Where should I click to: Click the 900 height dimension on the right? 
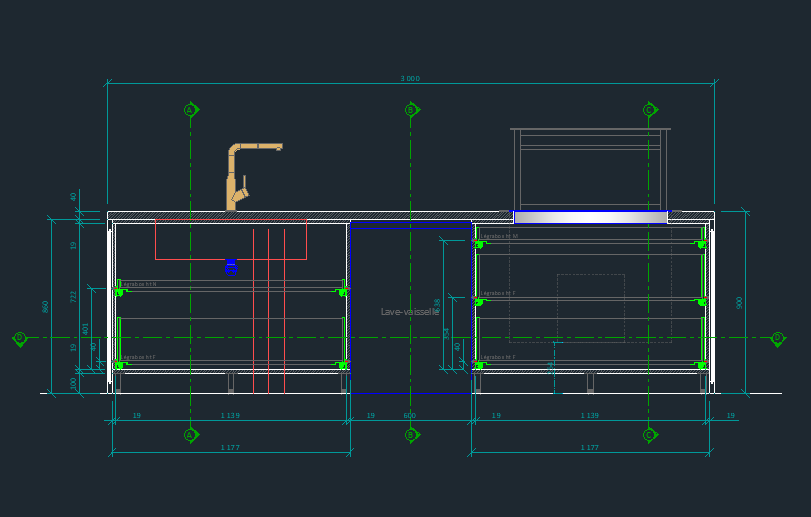(x=739, y=302)
